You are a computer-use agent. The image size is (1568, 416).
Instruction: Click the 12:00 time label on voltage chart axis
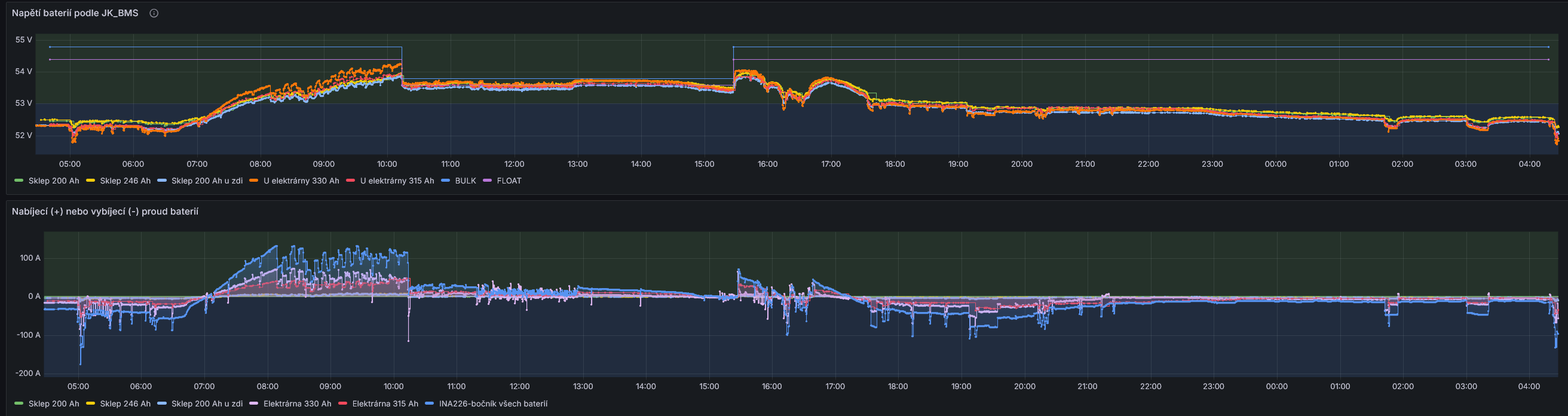click(x=514, y=164)
